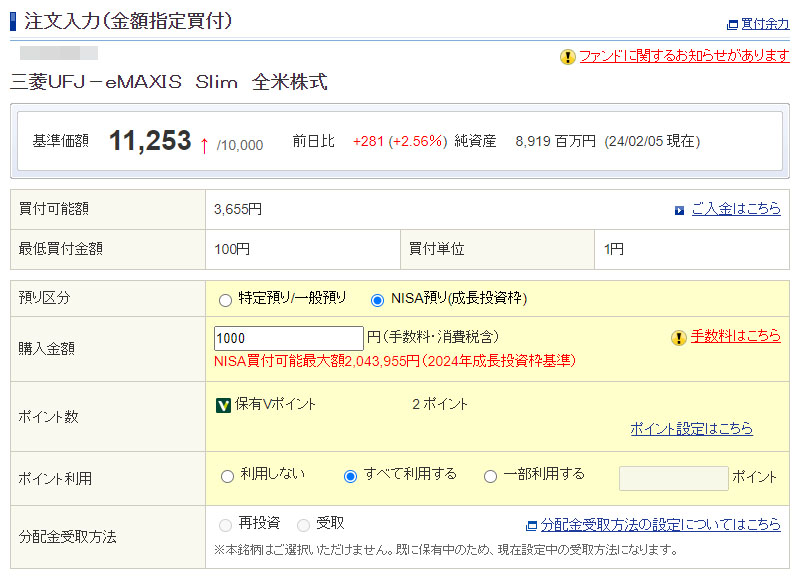
Task: Open the ファンドに関するお知らせがあります link
Action: tap(684, 57)
